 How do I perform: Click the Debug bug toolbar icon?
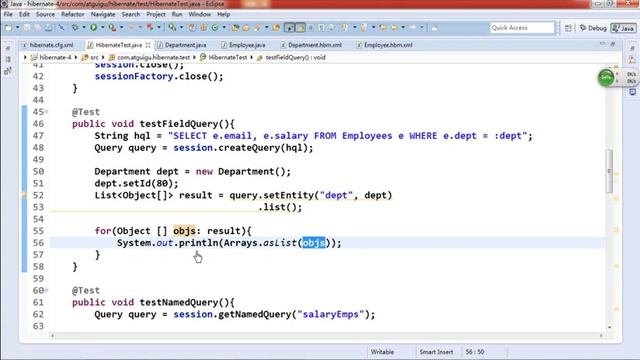[75, 28]
